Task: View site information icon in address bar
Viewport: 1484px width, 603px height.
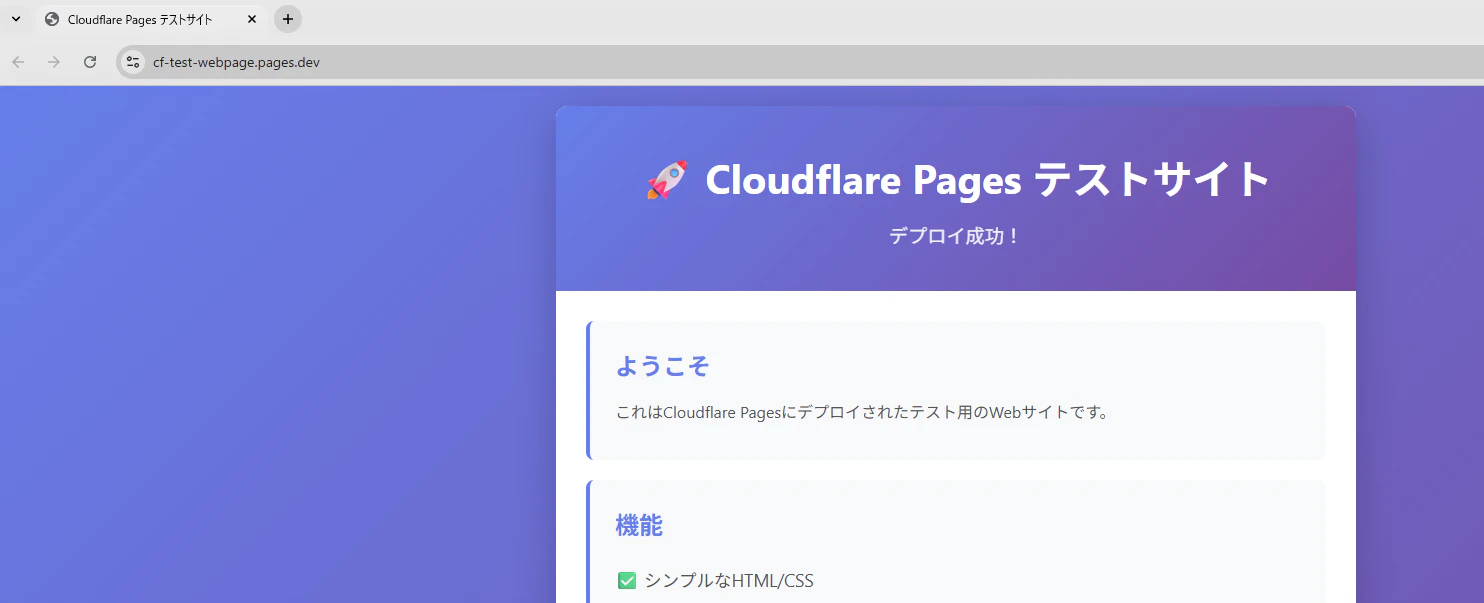Action: pyautogui.click(x=133, y=62)
